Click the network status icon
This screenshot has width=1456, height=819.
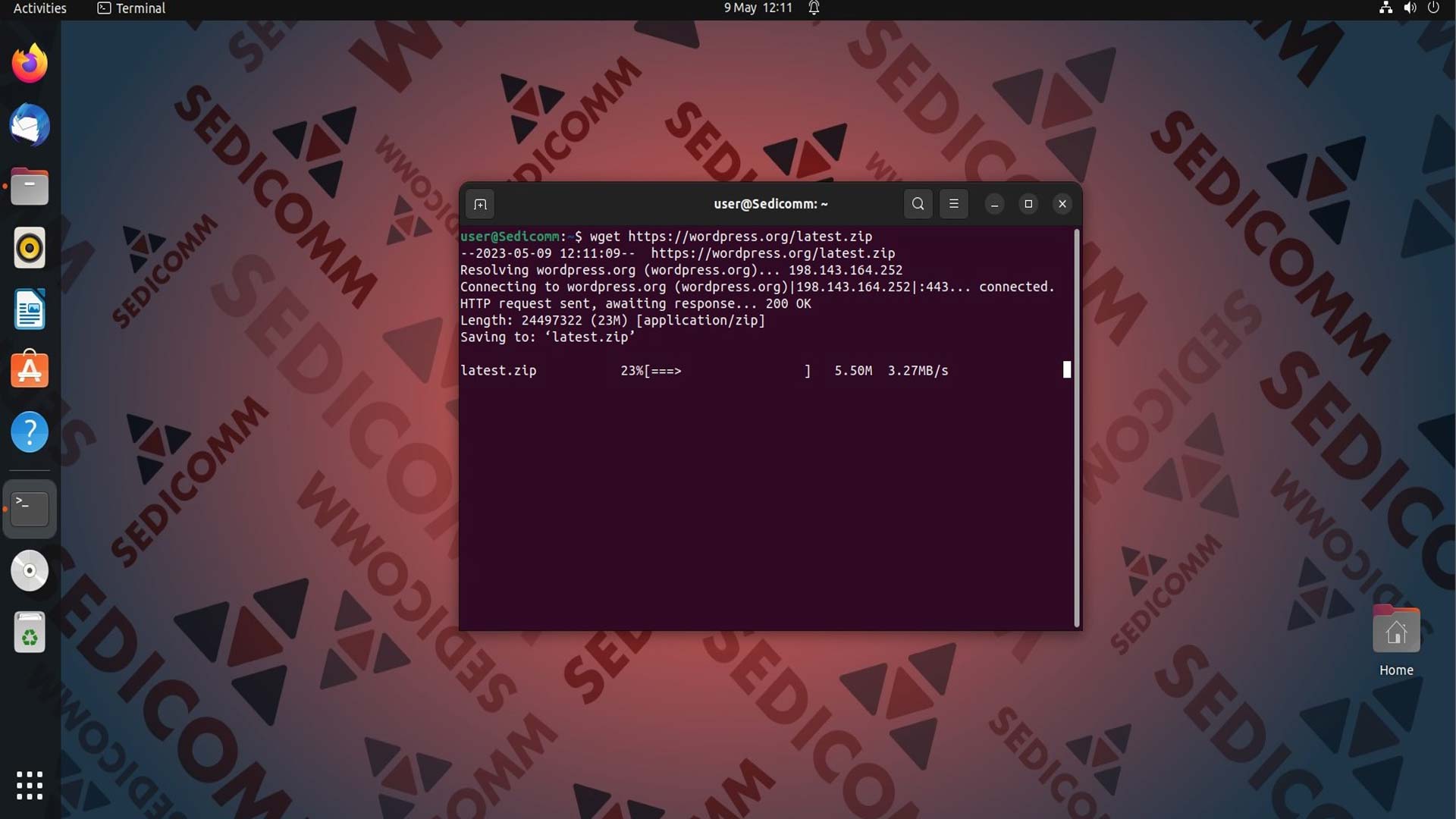1385,8
